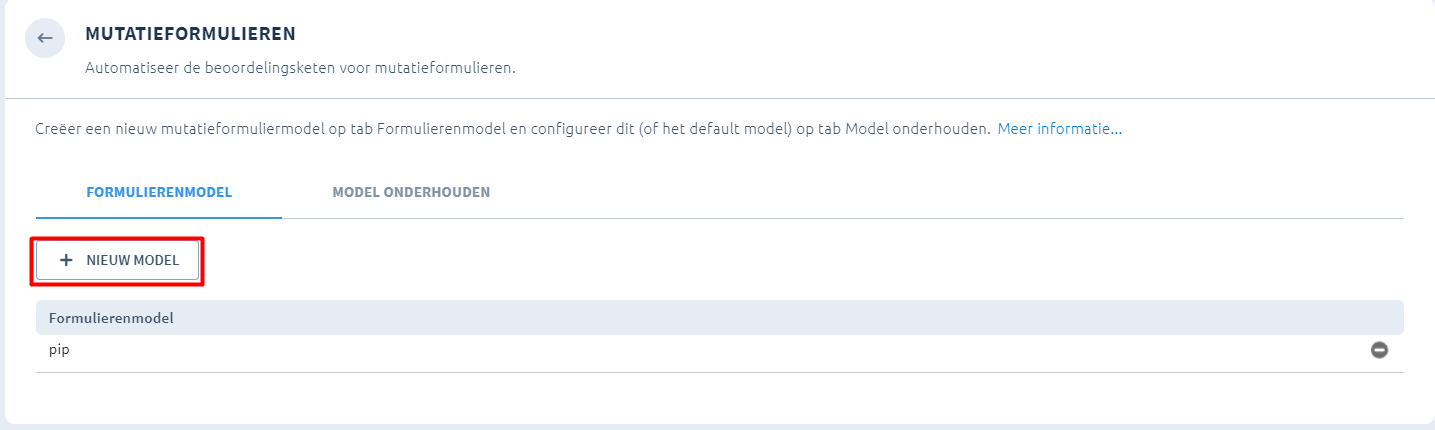Viewport: 1435px width, 430px height.
Task: Switch to the Formulierenmodel tab
Action: coord(159,192)
